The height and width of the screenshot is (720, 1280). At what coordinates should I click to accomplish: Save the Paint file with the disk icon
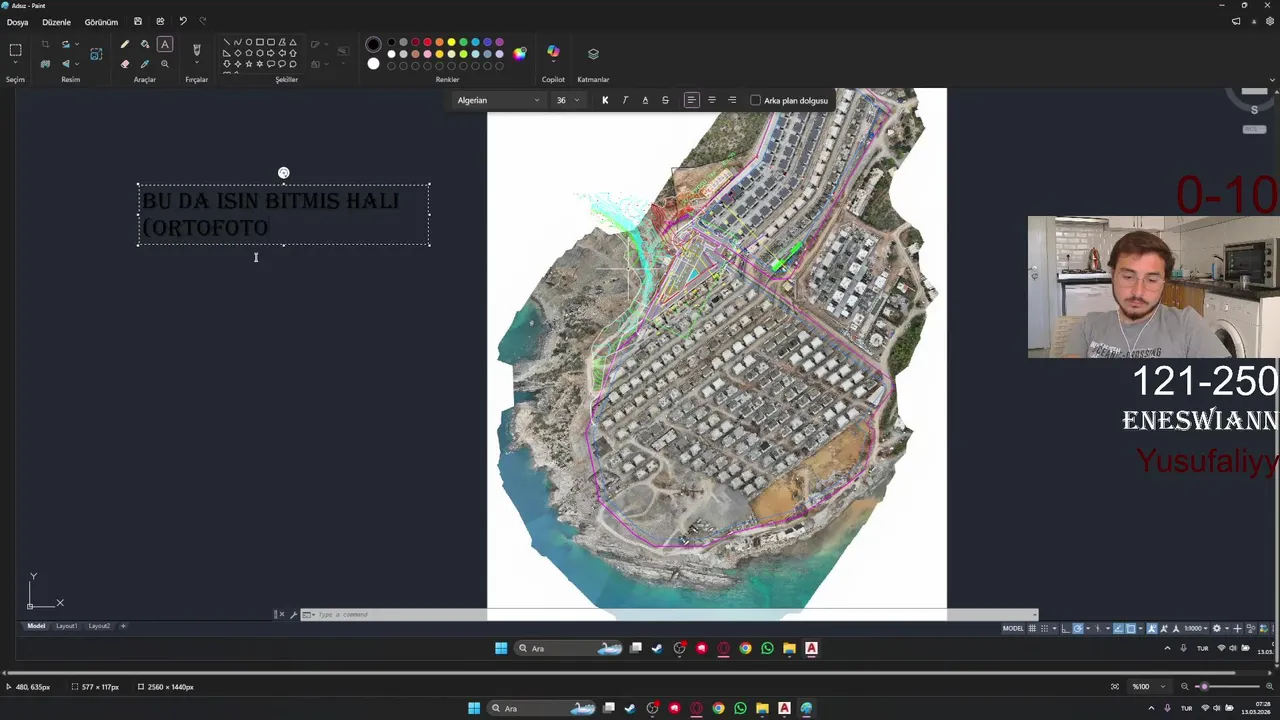pos(138,21)
